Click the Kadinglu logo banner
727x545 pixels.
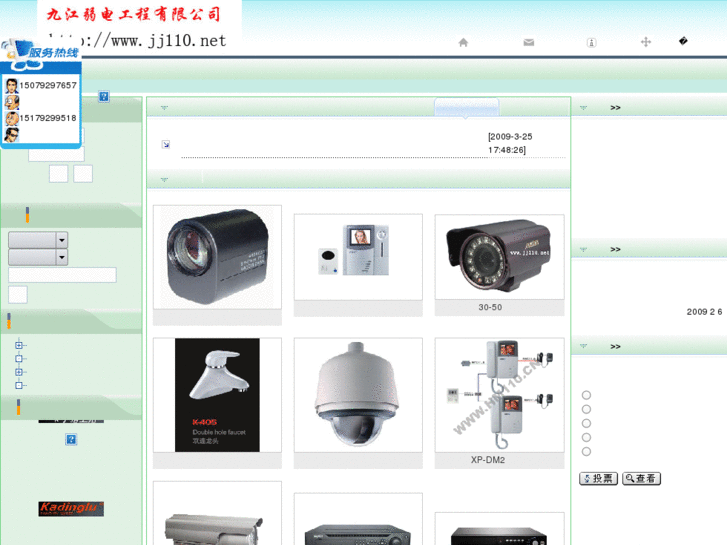[x=71, y=509]
